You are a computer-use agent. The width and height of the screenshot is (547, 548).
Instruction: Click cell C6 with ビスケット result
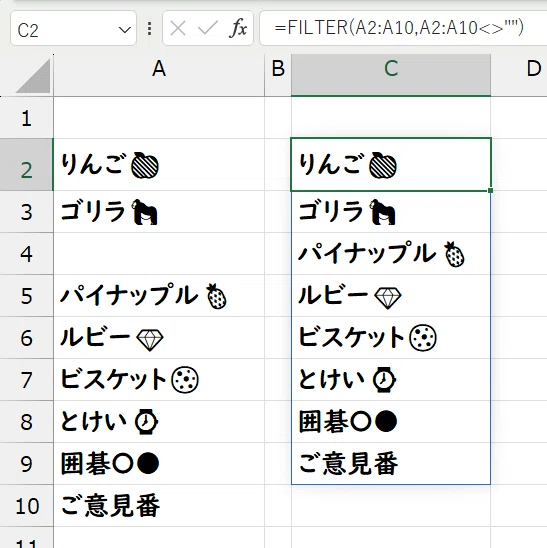(x=391, y=338)
